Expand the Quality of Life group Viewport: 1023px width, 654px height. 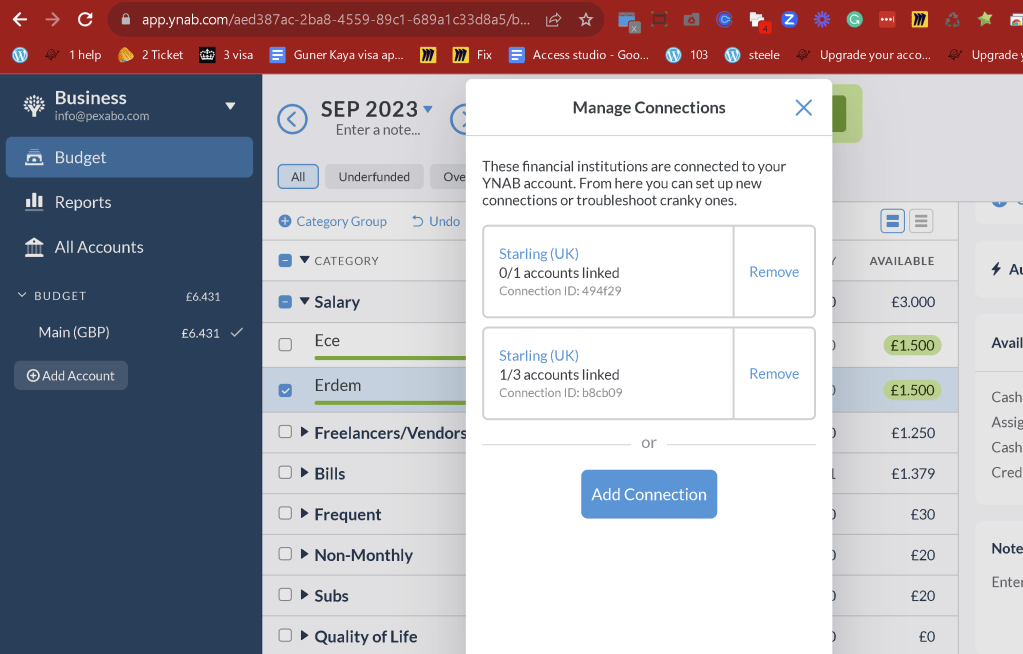[x=305, y=635]
